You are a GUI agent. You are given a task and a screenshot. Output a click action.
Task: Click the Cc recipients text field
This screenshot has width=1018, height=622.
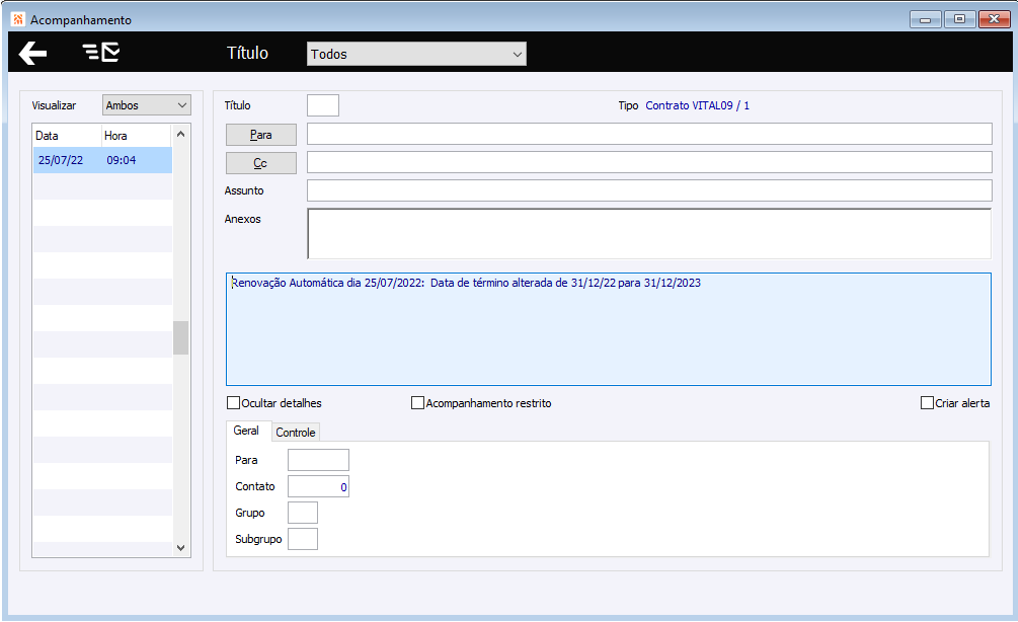pos(649,162)
